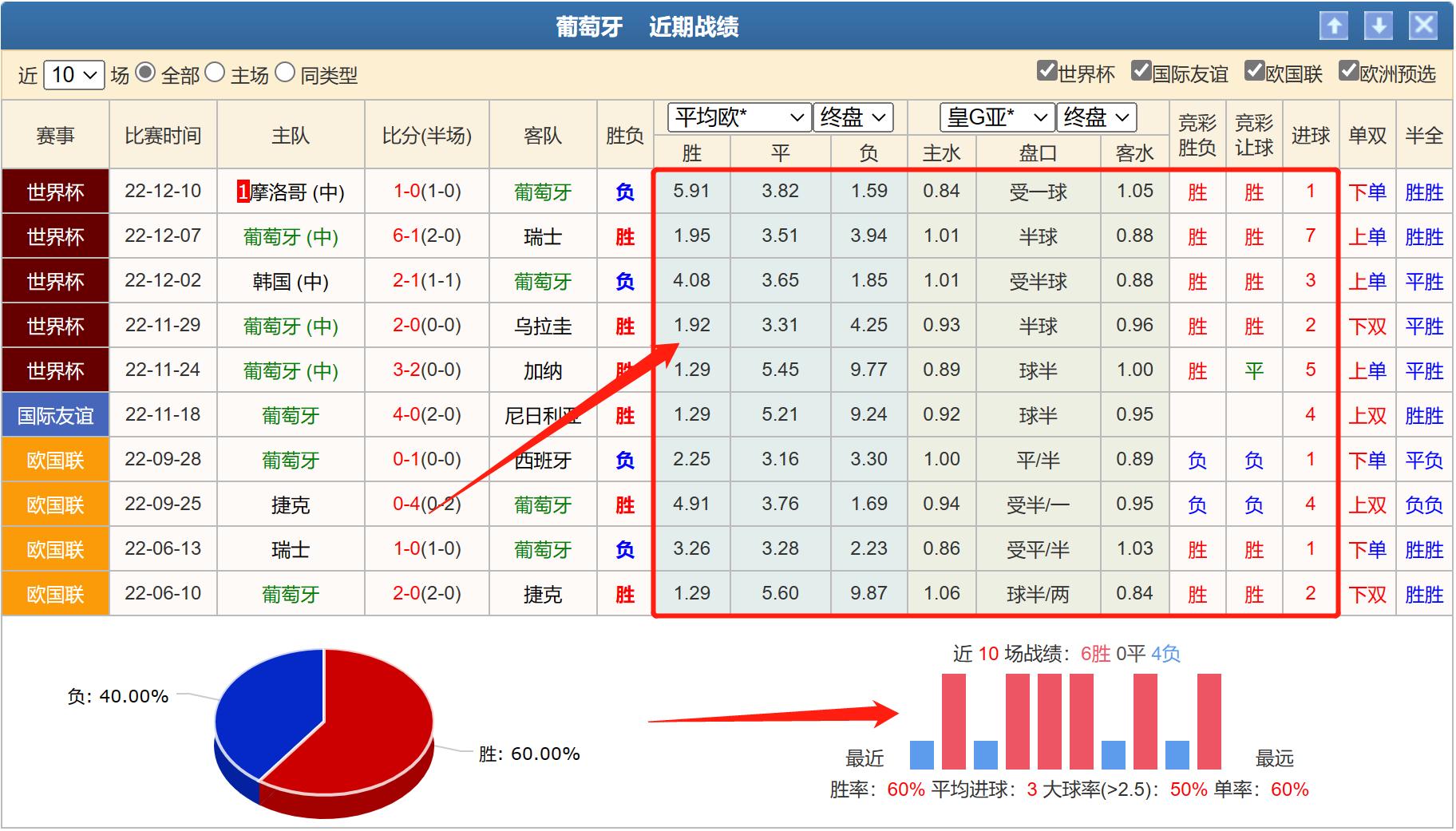Click the 葡萄牙 team link in first row
This screenshot has height=831, width=1456.
(544, 191)
